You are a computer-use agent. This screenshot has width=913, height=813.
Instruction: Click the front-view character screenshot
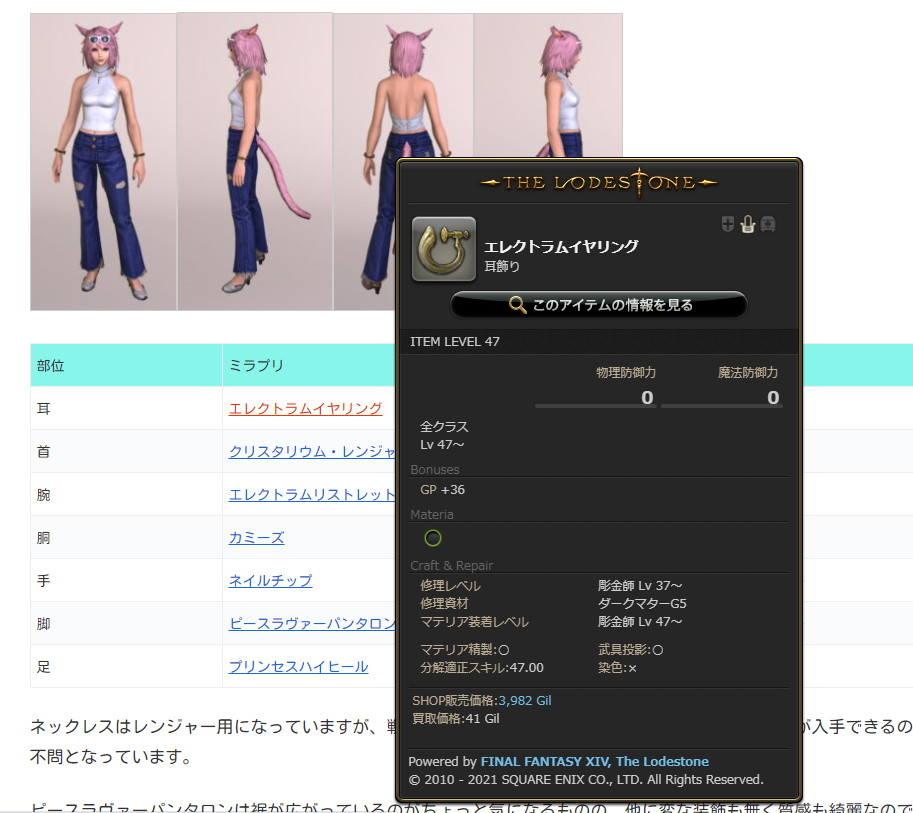pyautogui.click(x=104, y=162)
